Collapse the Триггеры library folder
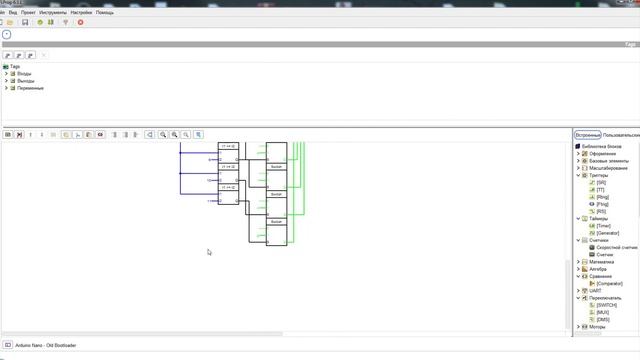The image size is (640, 360). click(x=578, y=176)
